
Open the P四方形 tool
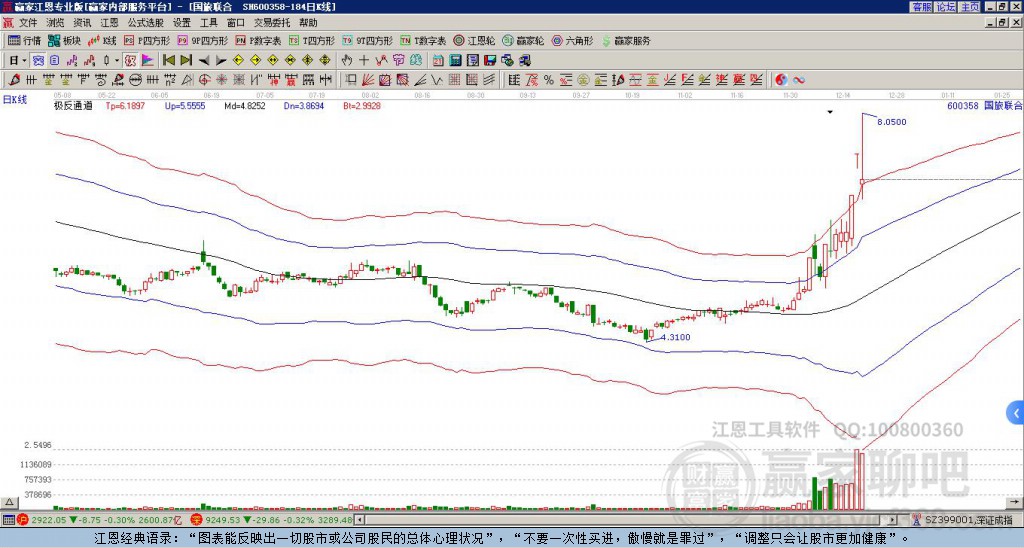tap(147, 41)
